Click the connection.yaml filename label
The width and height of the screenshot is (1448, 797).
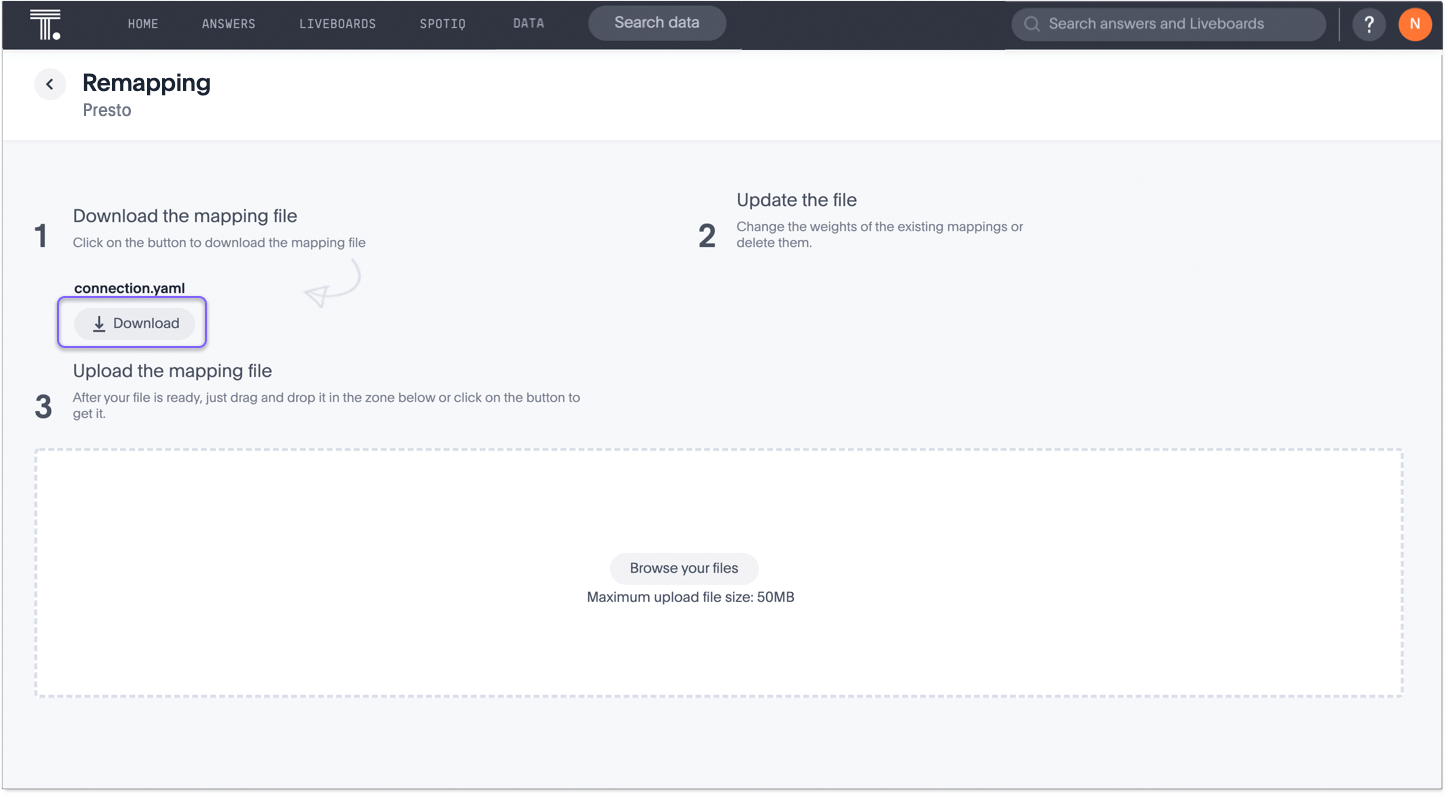(x=129, y=288)
